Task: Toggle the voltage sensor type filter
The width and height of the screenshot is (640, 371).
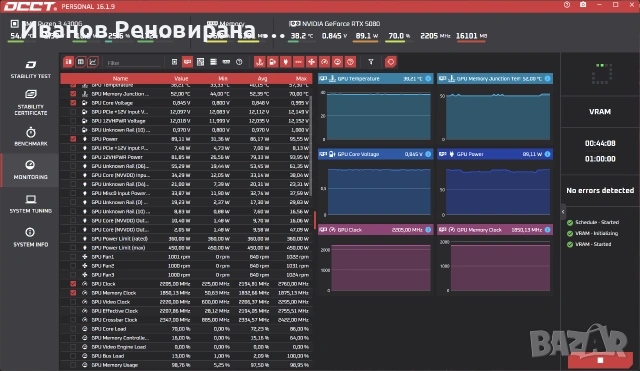Action: [273, 62]
